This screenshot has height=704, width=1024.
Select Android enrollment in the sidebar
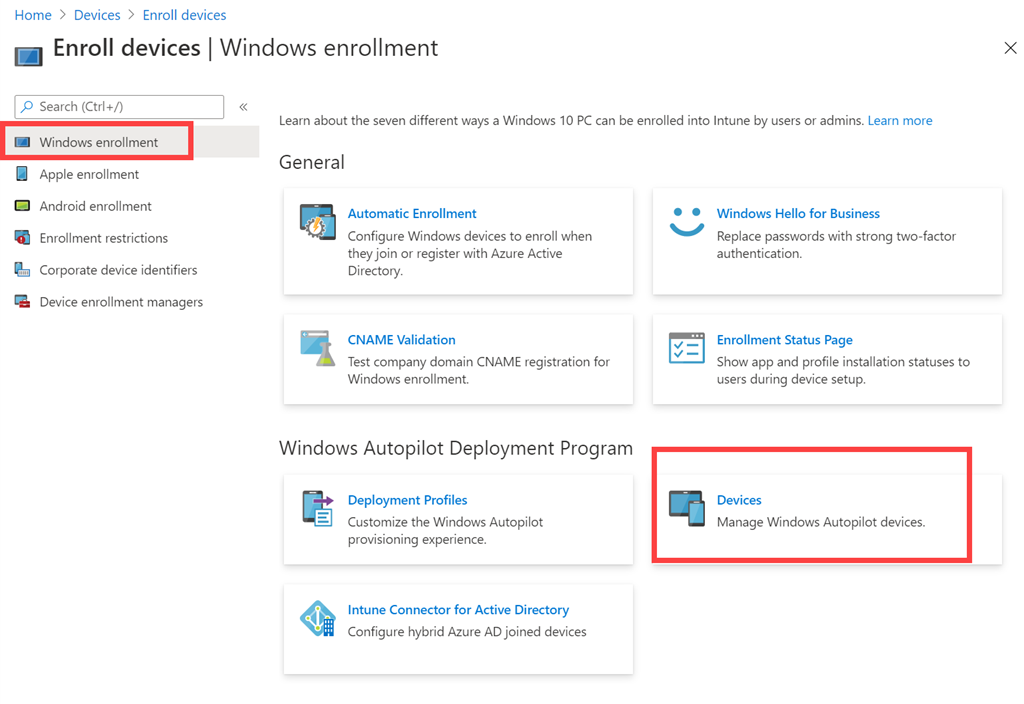point(95,206)
